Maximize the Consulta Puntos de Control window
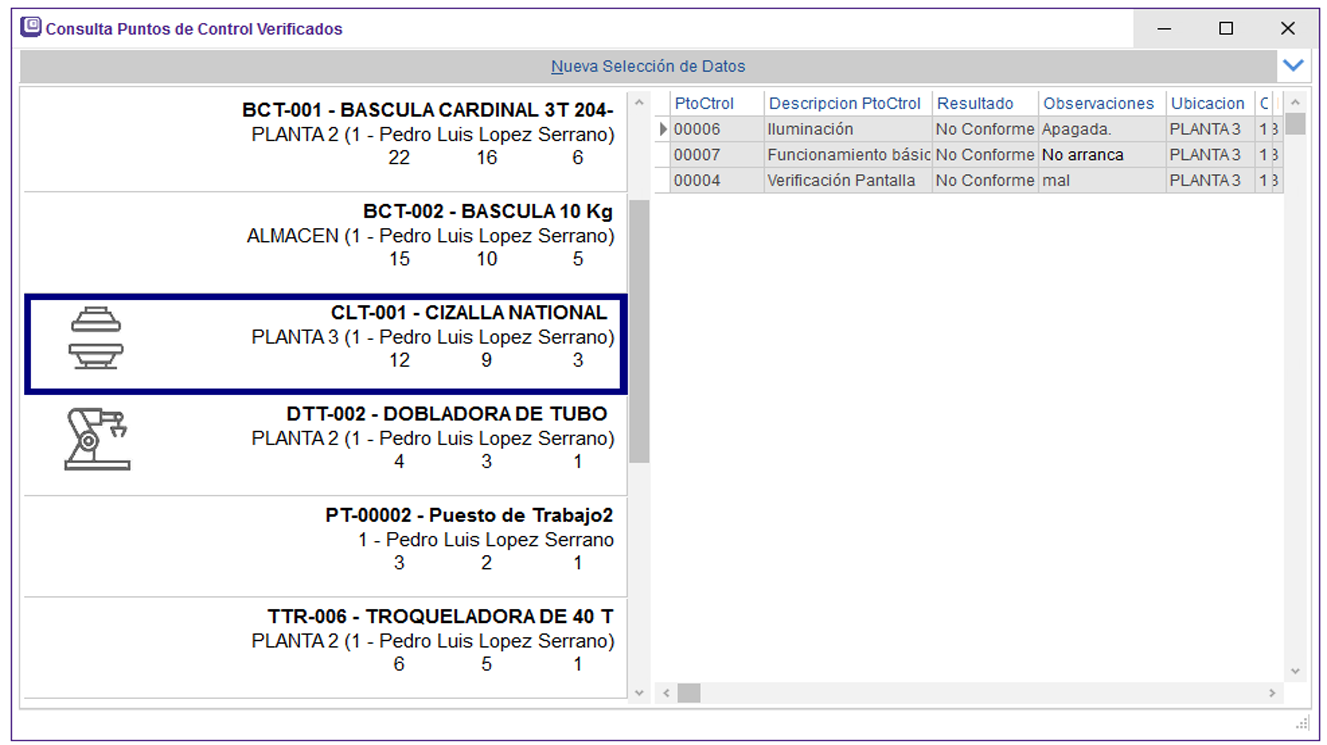 [1226, 29]
